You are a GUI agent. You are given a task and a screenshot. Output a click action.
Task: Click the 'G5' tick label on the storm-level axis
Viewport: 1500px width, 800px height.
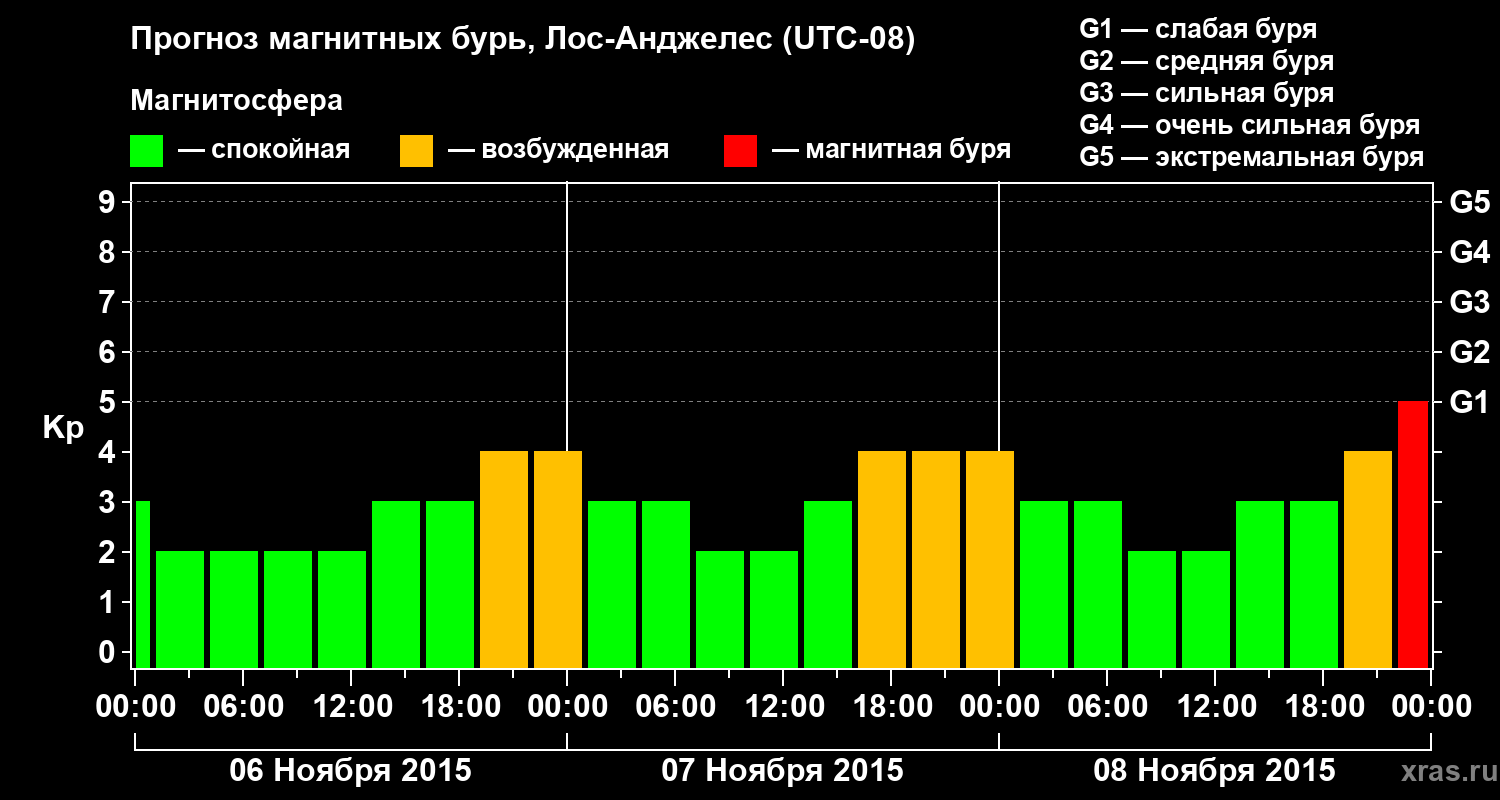(x=1469, y=203)
